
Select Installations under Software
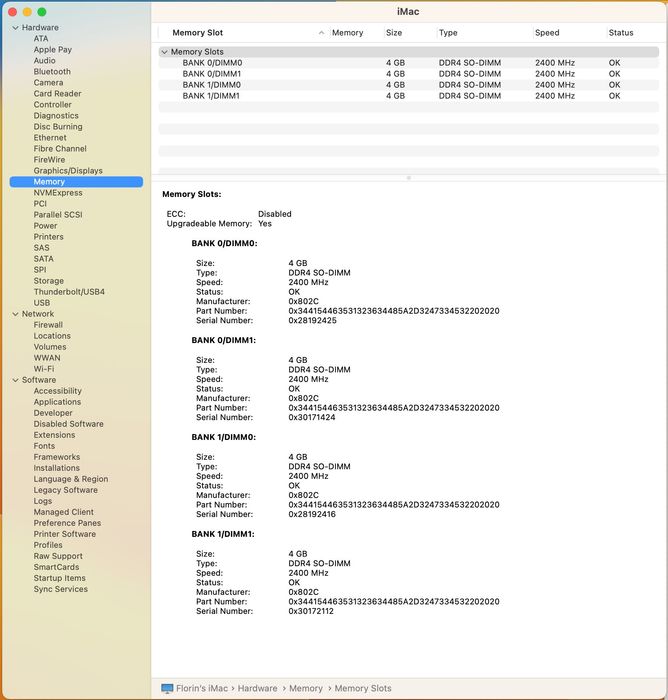coord(56,468)
